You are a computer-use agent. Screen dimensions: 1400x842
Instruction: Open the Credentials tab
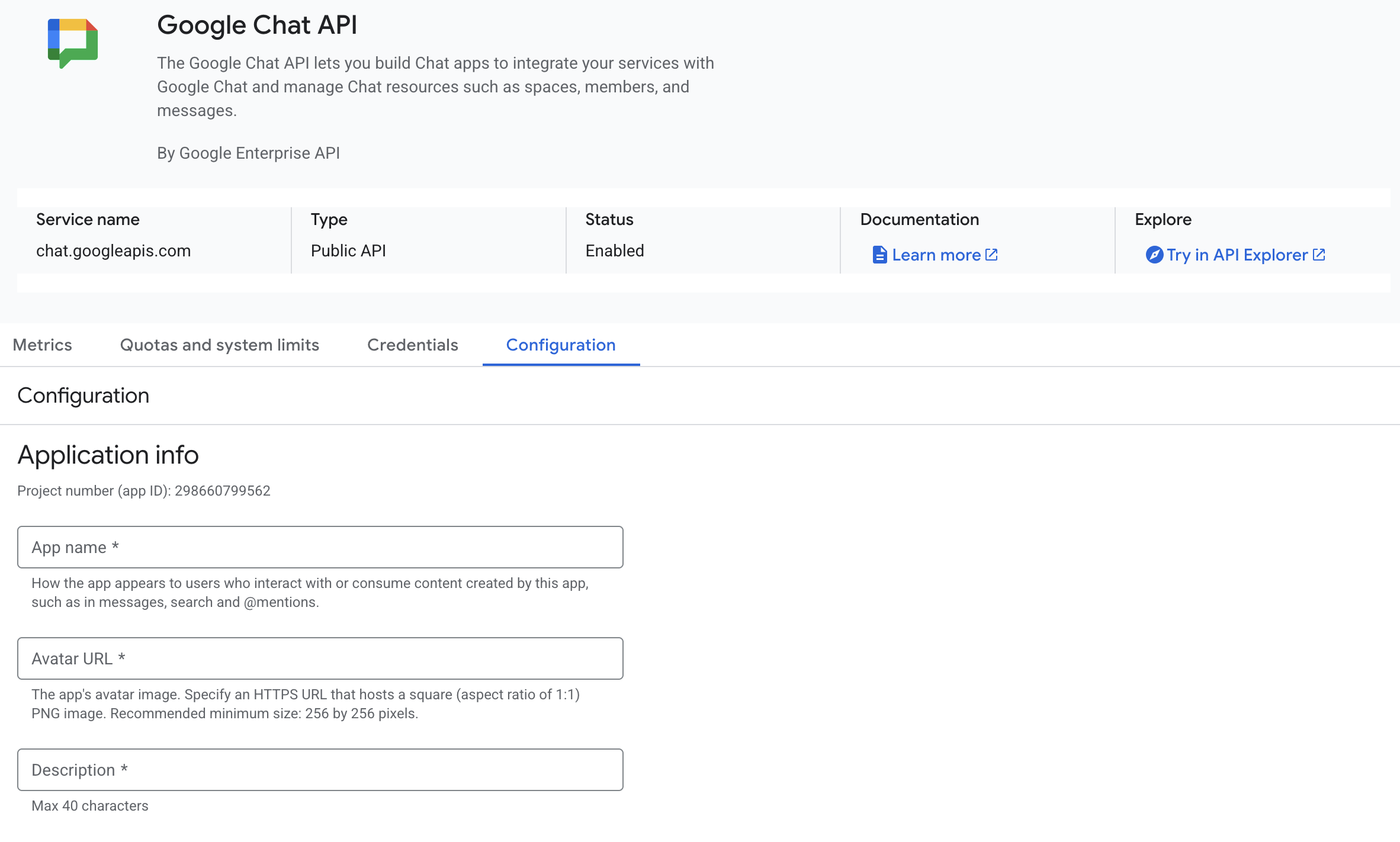(x=413, y=345)
